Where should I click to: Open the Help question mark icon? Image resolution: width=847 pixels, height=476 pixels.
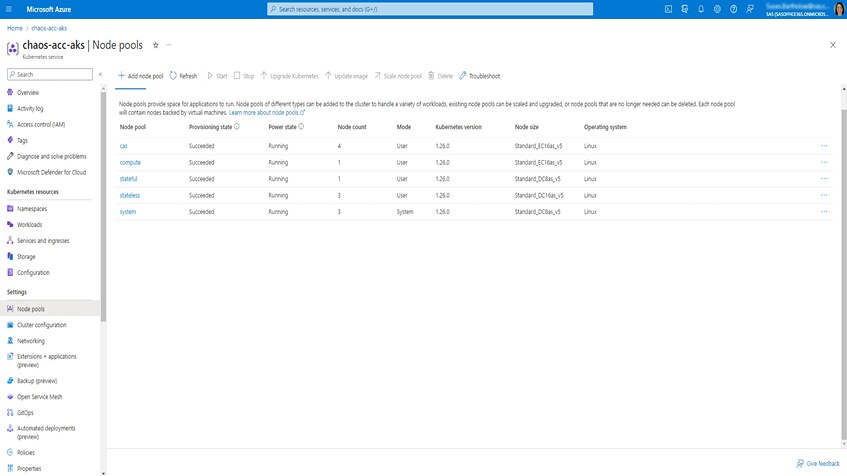point(733,9)
